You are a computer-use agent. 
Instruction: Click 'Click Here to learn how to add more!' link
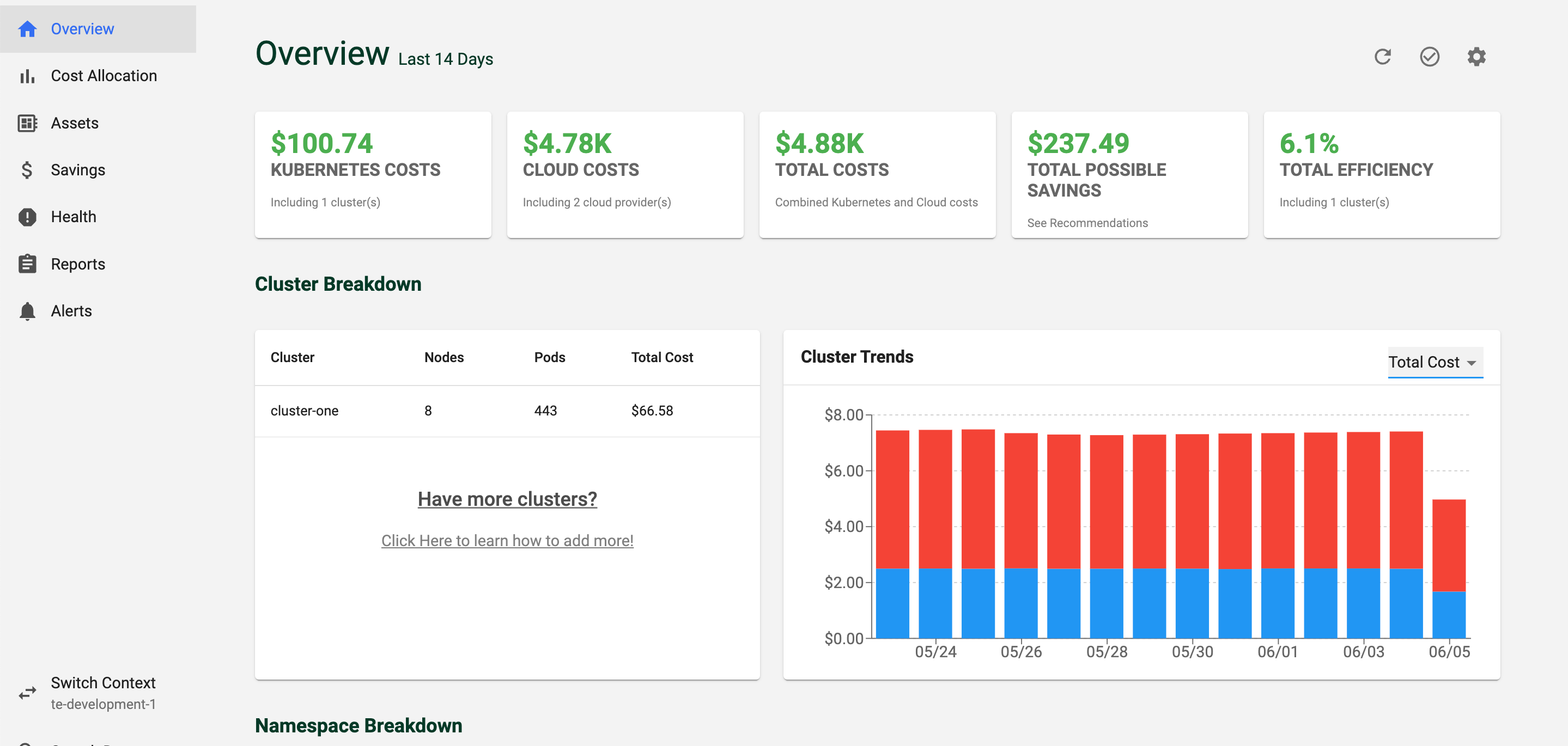pyautogui.click(x=508, y=540)
